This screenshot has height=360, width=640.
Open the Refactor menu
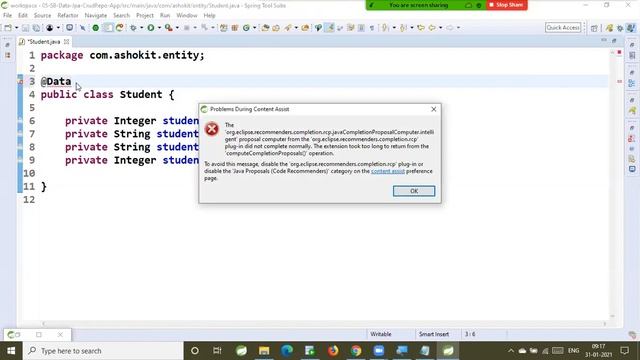point(68,15)
